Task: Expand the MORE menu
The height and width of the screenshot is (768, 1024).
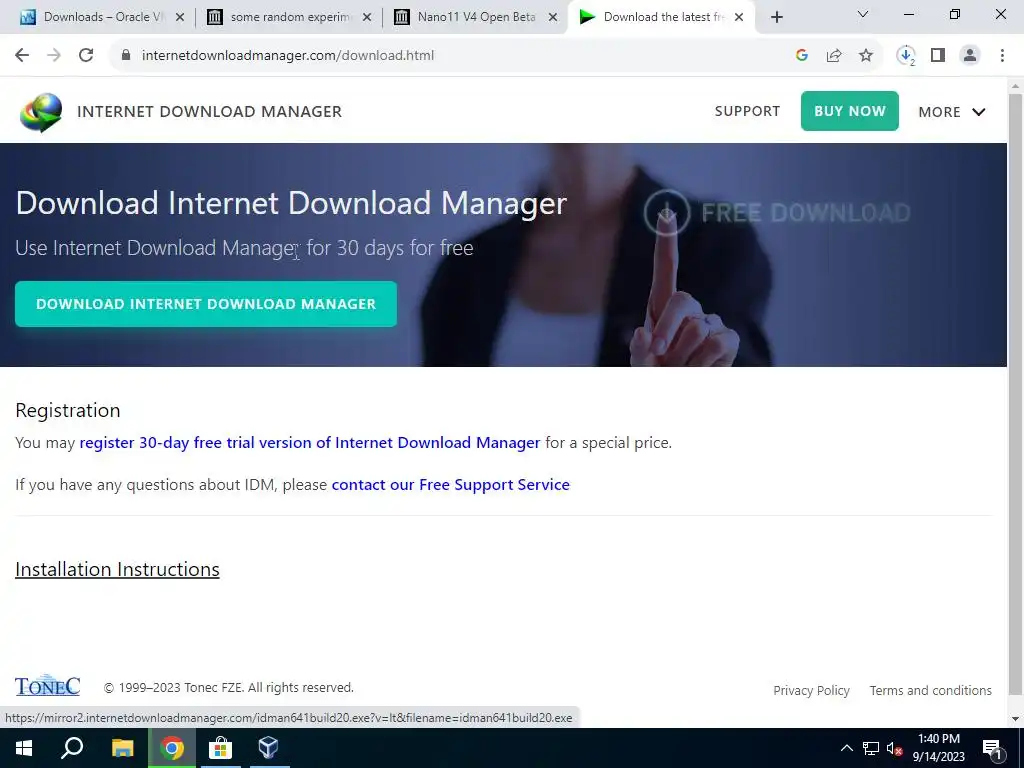Action: pyautogui.click(x=952, y=112)
